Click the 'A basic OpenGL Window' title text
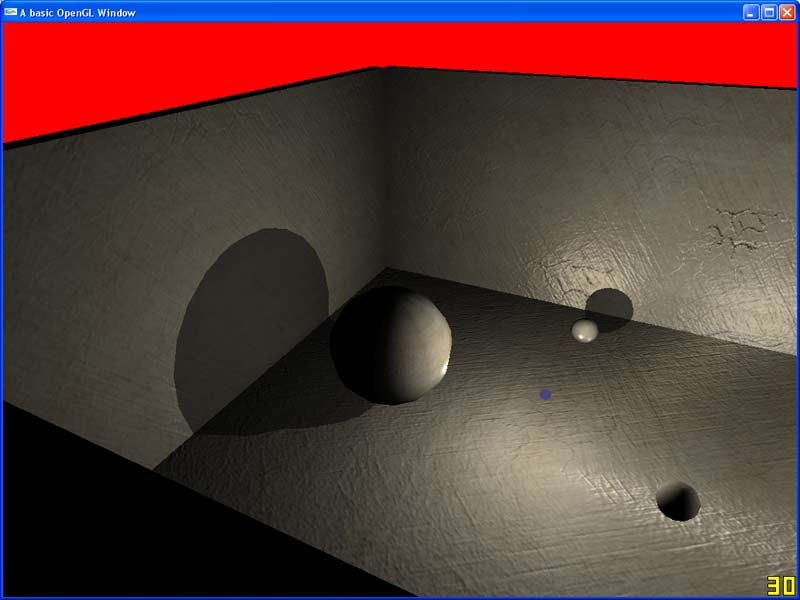Image resolution: width=800 pixels, height=600 pixels. tap(78, 13)
